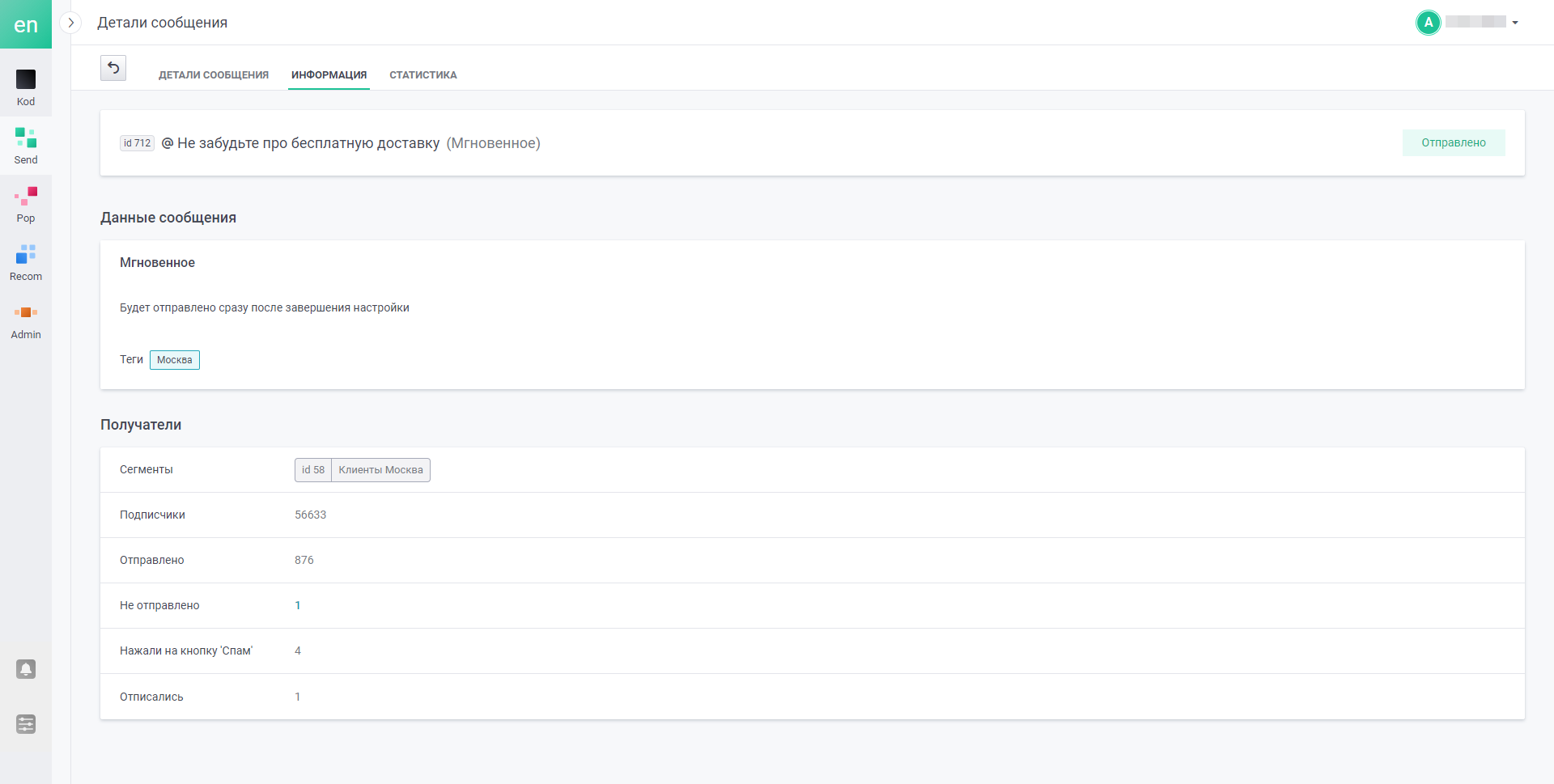Image resolution: width=1554 pixels, height=784 pixels.
Task: Open the Send module in sidebar
Action: pos(26,146)
